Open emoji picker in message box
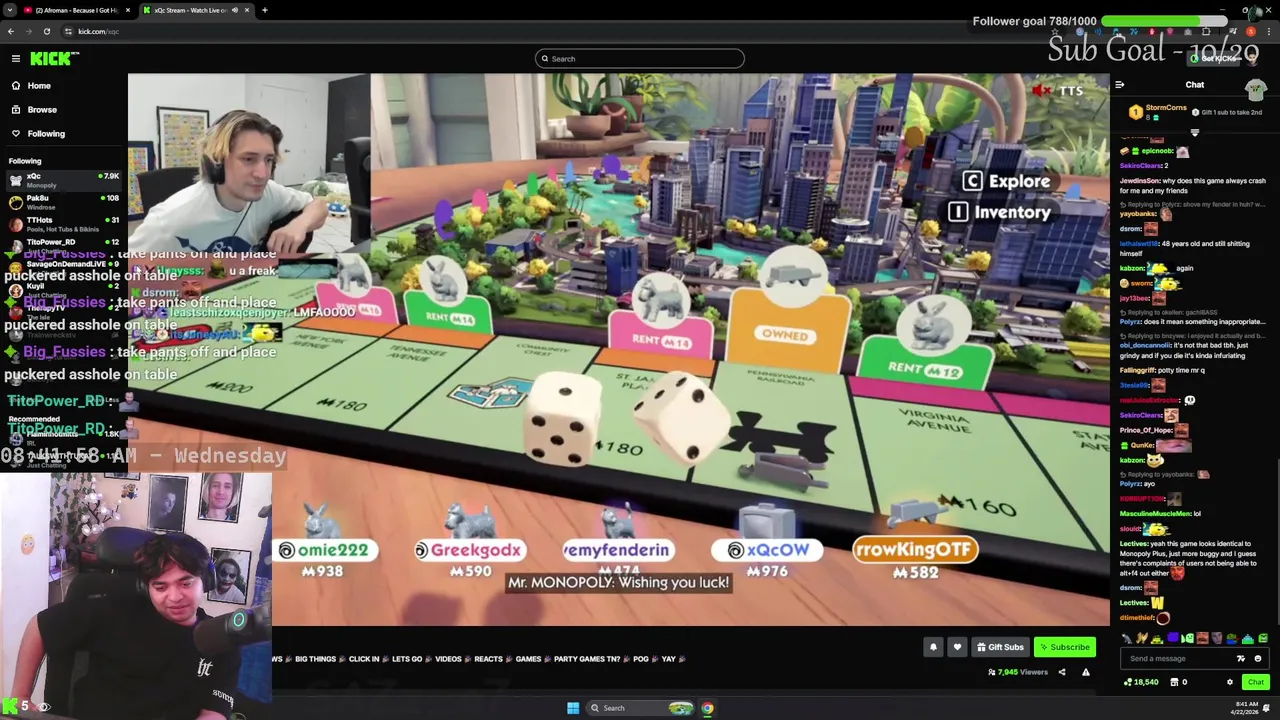This screenshot has width=1280, height=720. tap(1258, 659)
